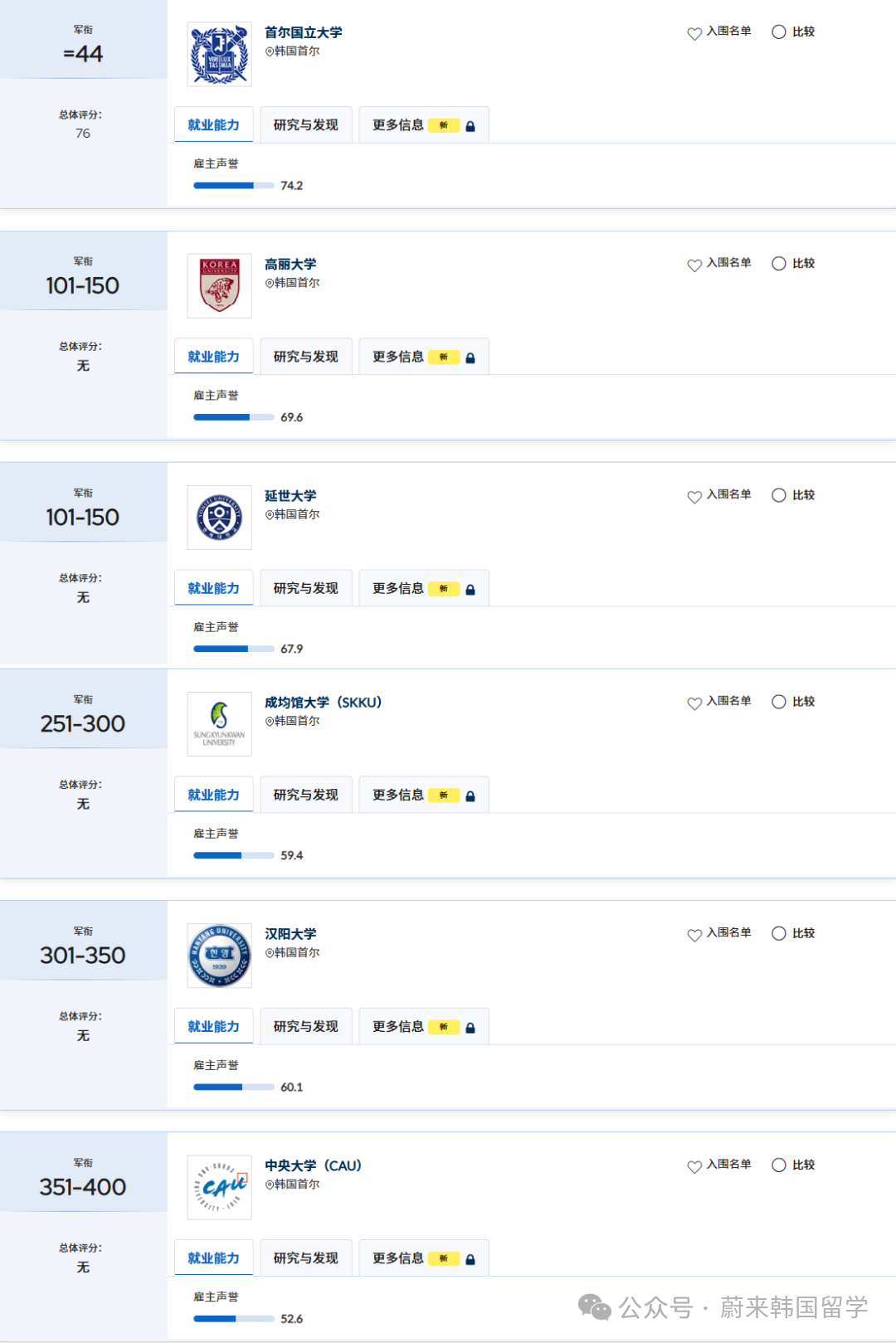The image size is (896, 1343).
Task: Open the 成均馆大学 (SKKU) title link
Action: tap(323, 703)
